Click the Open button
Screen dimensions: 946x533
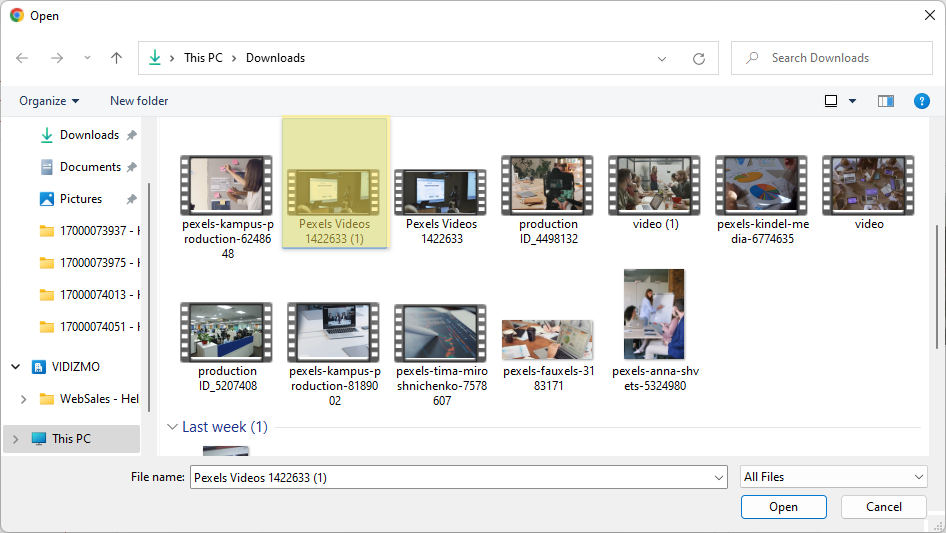(x=783, y=507)
